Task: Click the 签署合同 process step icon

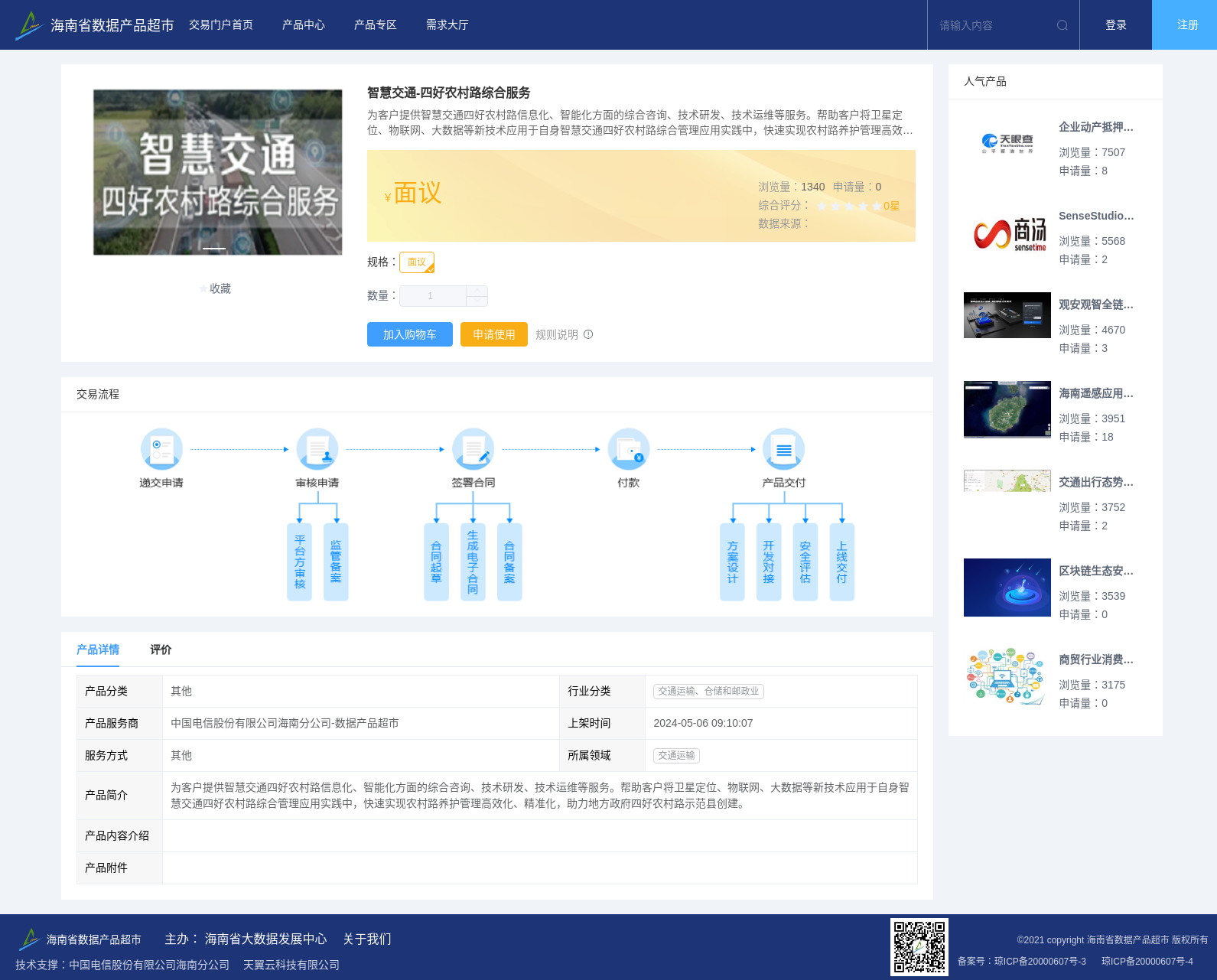Action: coord(473,449)
